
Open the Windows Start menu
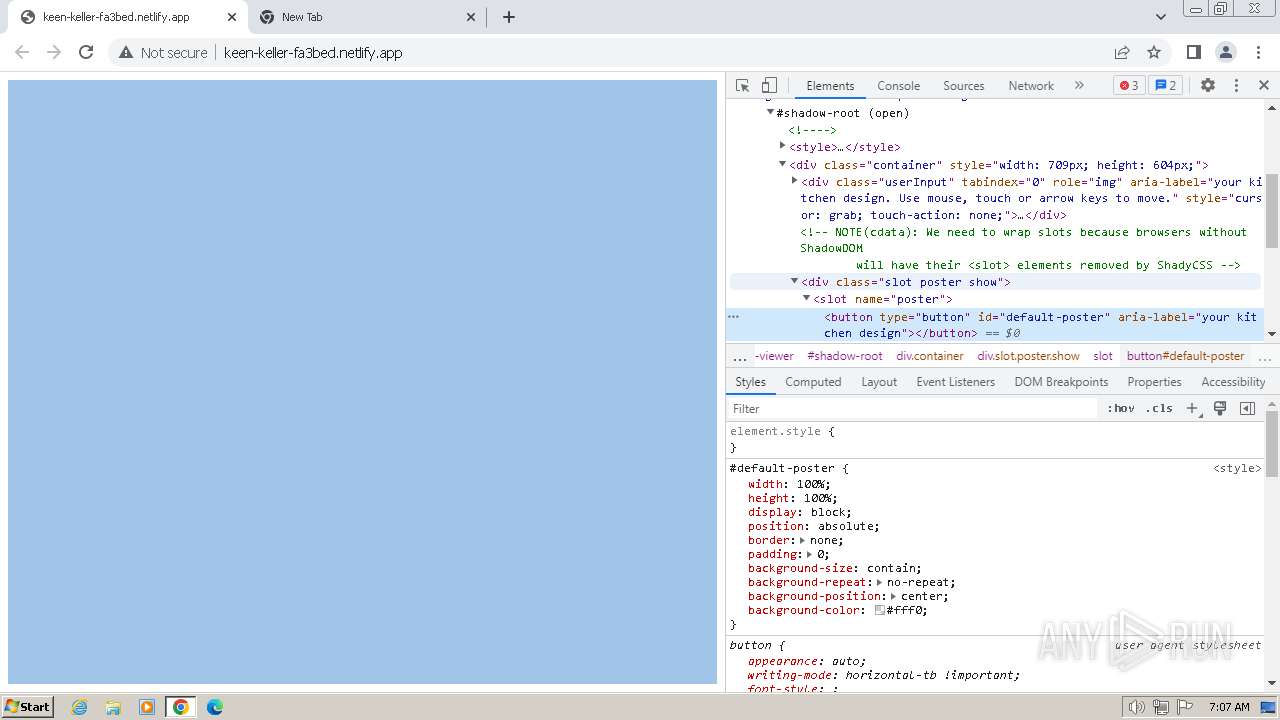27,707
